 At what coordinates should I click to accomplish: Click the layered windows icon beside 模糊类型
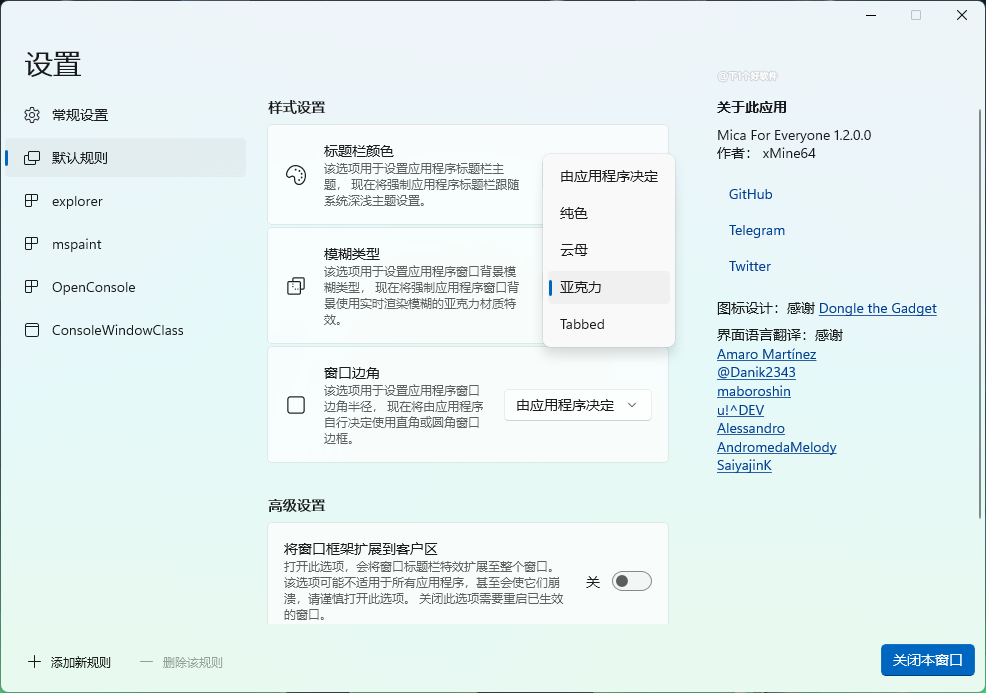pos(296,287)
